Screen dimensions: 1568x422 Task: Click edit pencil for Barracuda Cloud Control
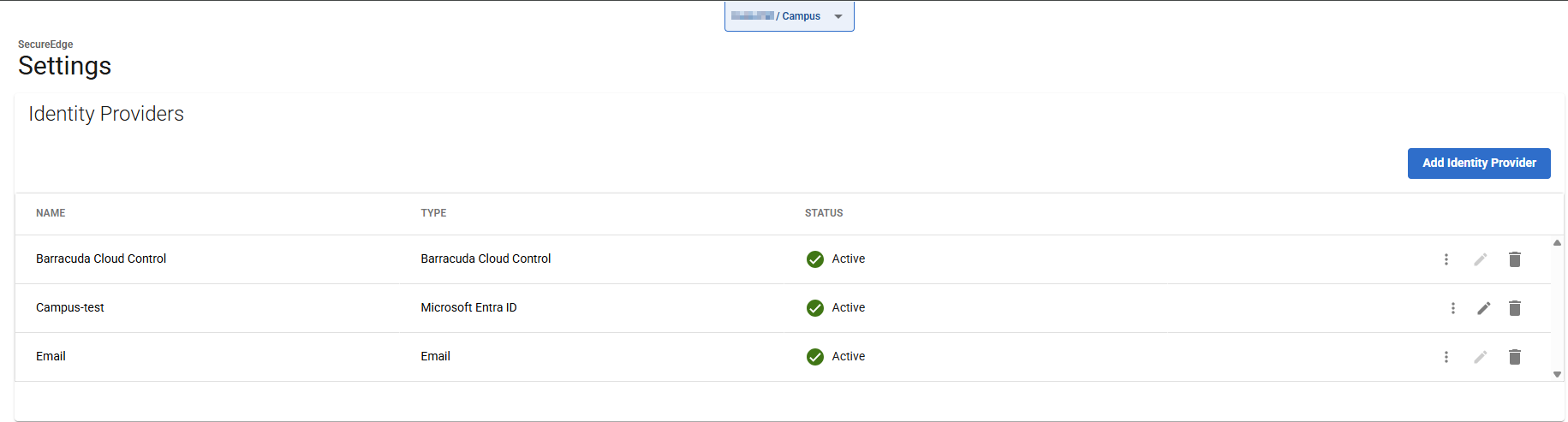[x=1481, y=259]
